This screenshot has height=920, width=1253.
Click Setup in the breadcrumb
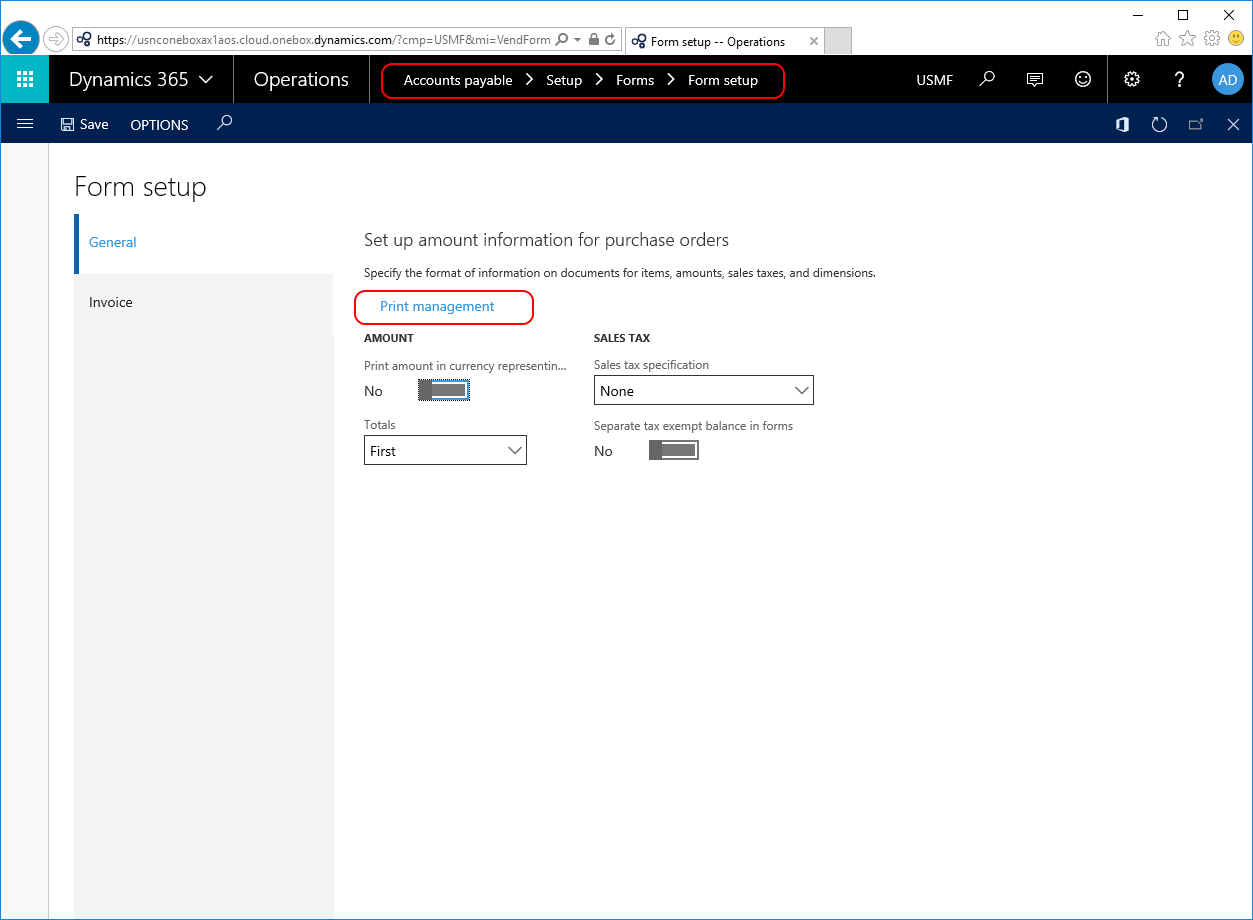(x=564, y=80)
